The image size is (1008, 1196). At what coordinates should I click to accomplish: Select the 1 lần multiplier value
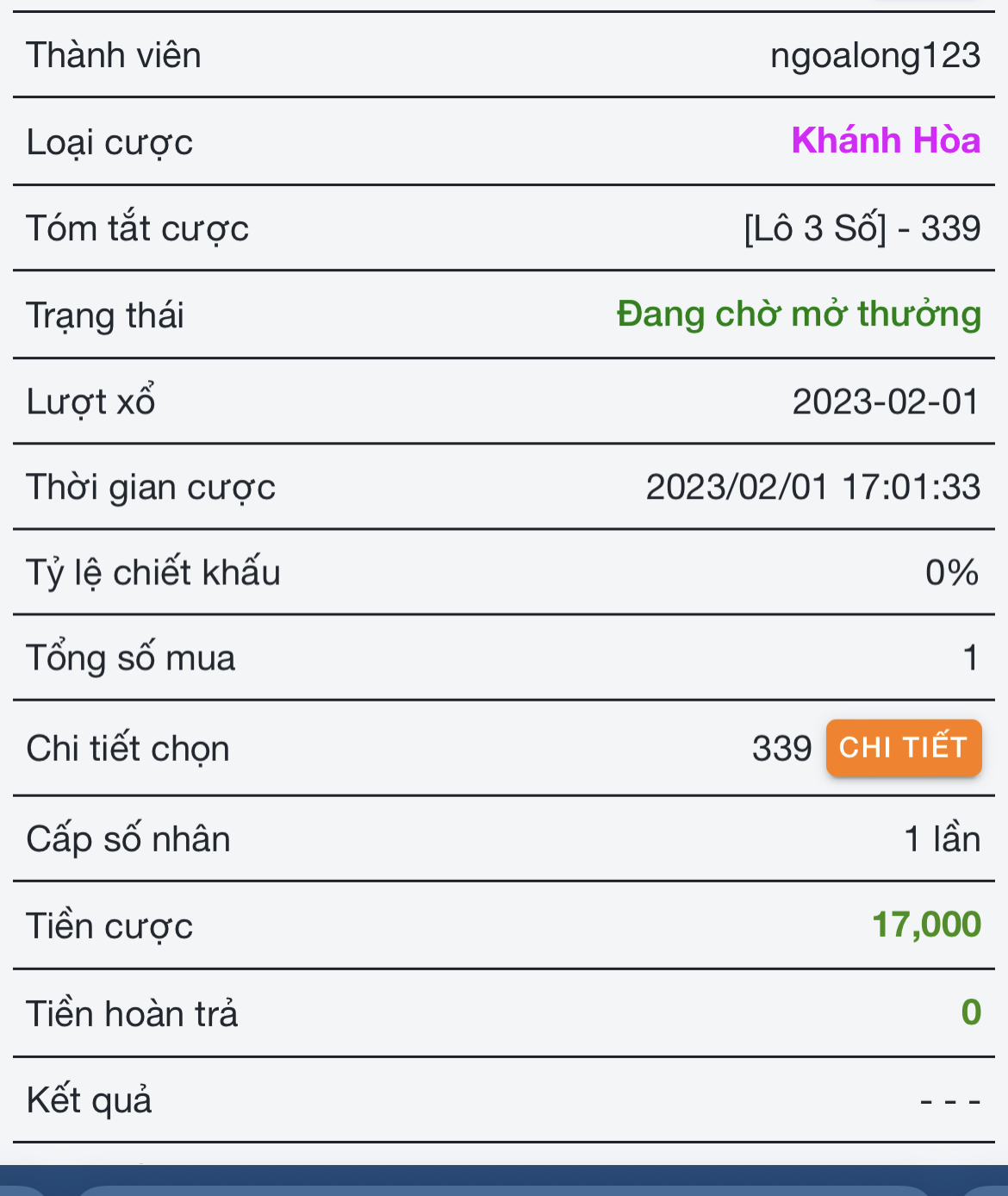click(x=943, y=838)
